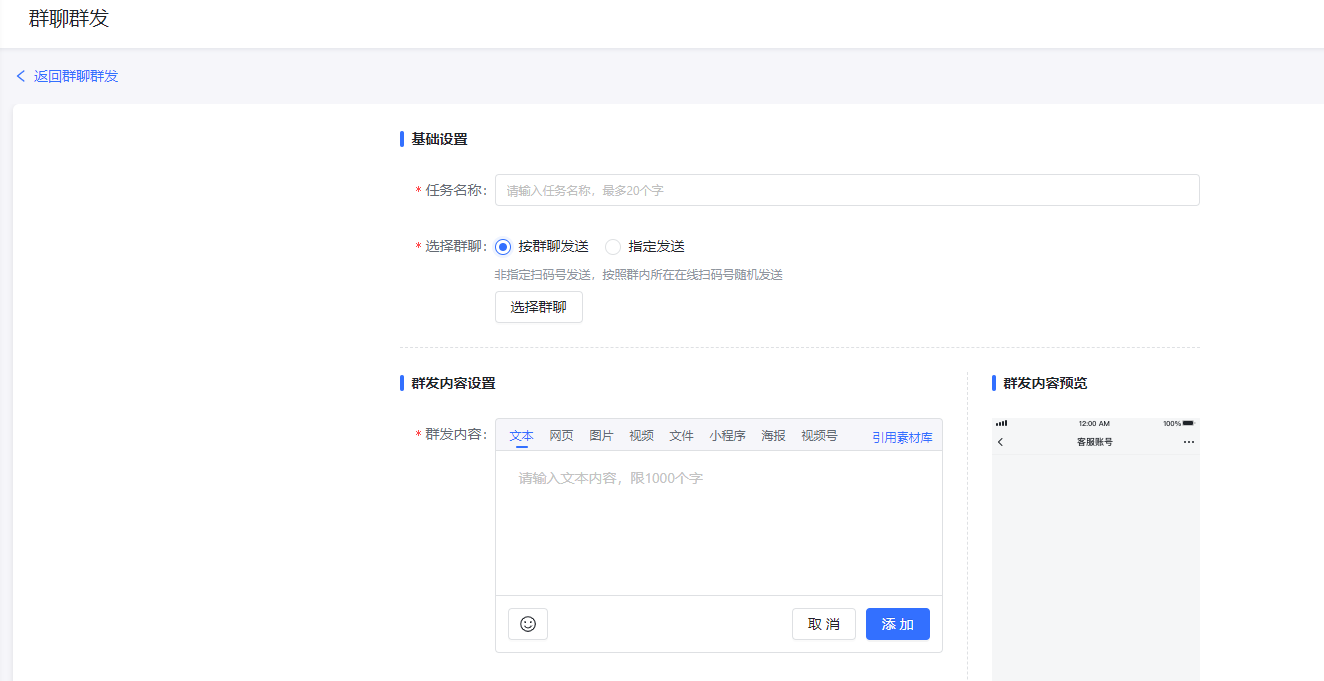The image size is (1324, 681).
Task: Click into the text content textarea
Action: (718, 522)
